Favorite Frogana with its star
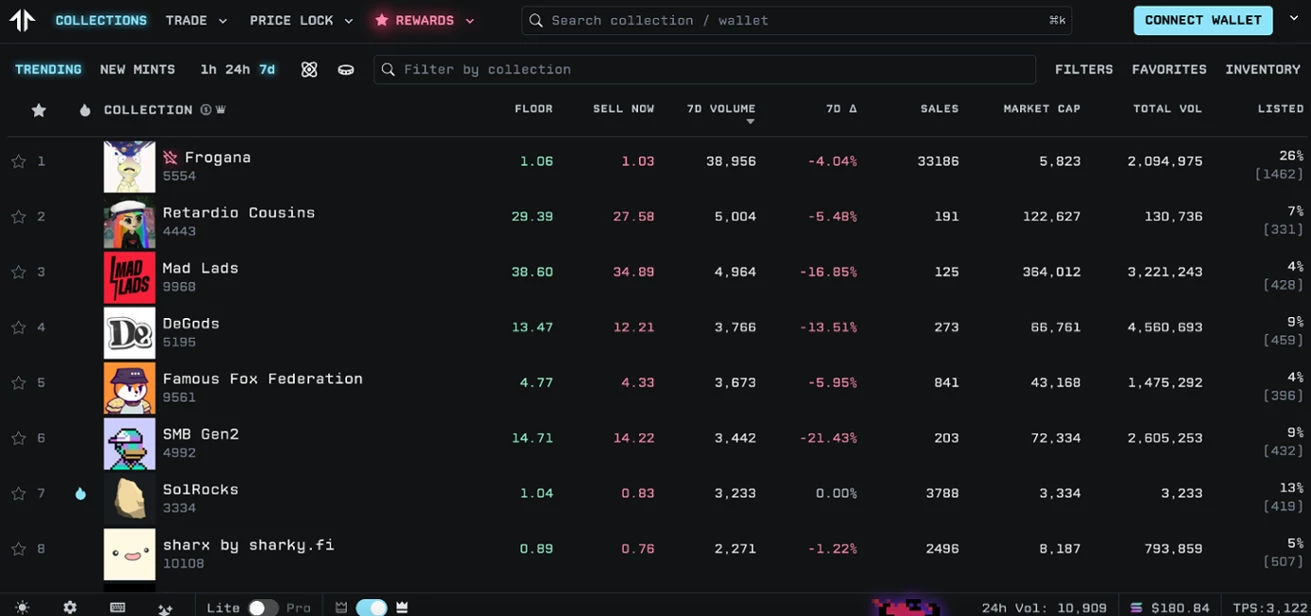Screen dimensions: 1311x616 [x=18, y=161]
